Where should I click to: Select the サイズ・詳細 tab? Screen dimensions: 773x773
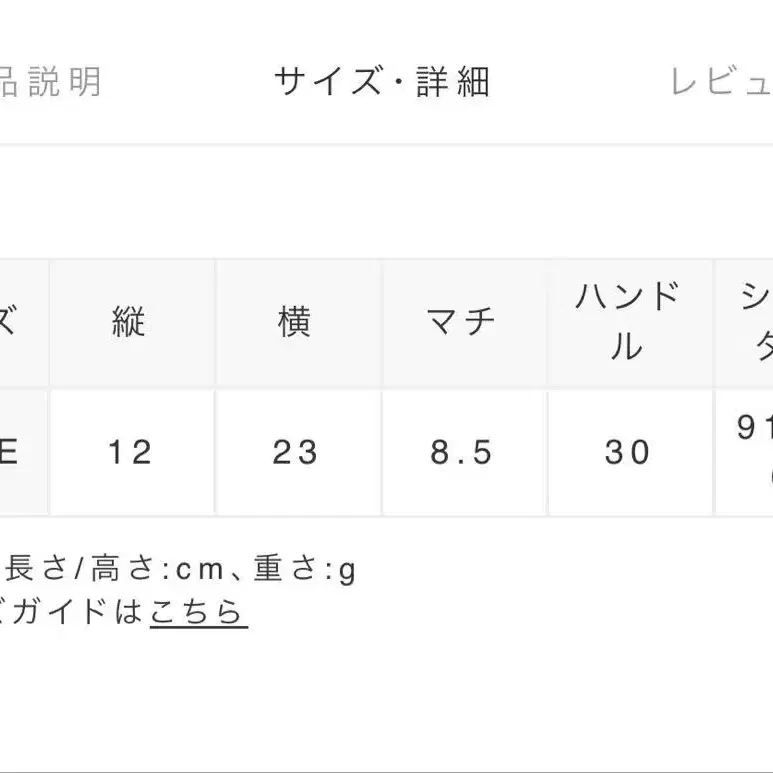coord(383,83)
